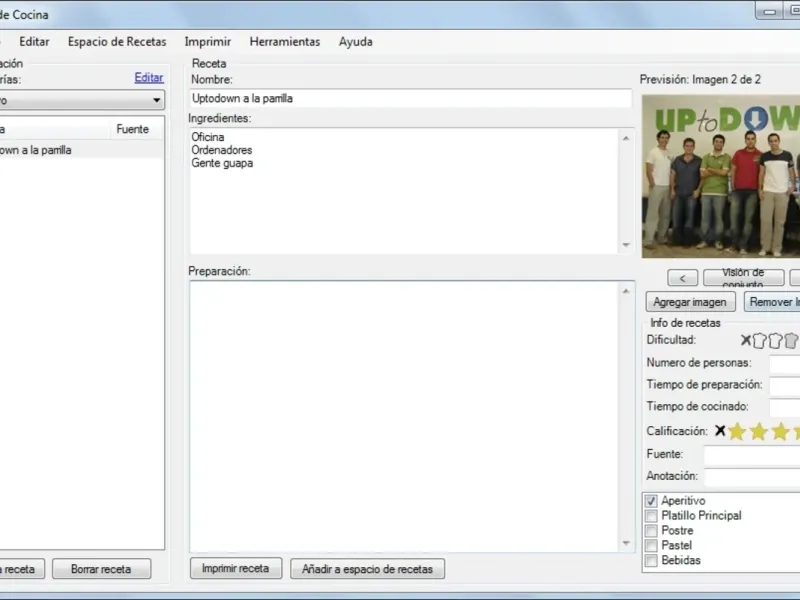Clear rating with the X beside Calificación

[x=720, y=431]
